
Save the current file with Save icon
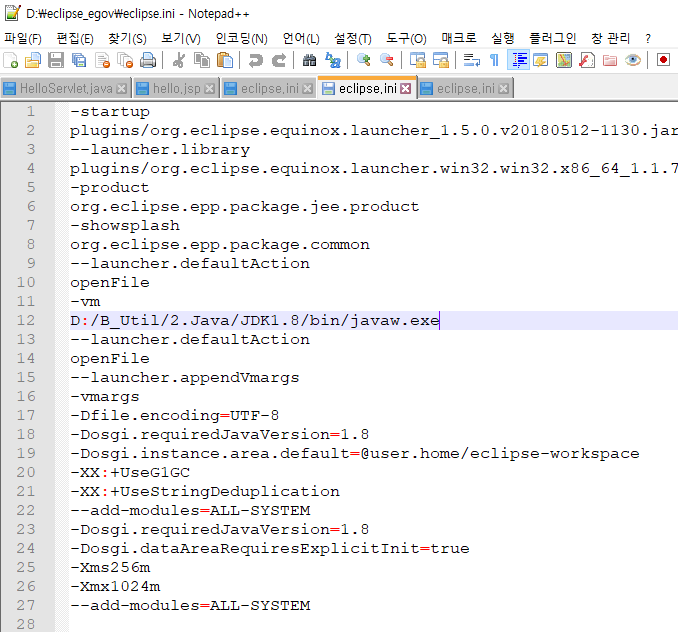click(56, 60)
